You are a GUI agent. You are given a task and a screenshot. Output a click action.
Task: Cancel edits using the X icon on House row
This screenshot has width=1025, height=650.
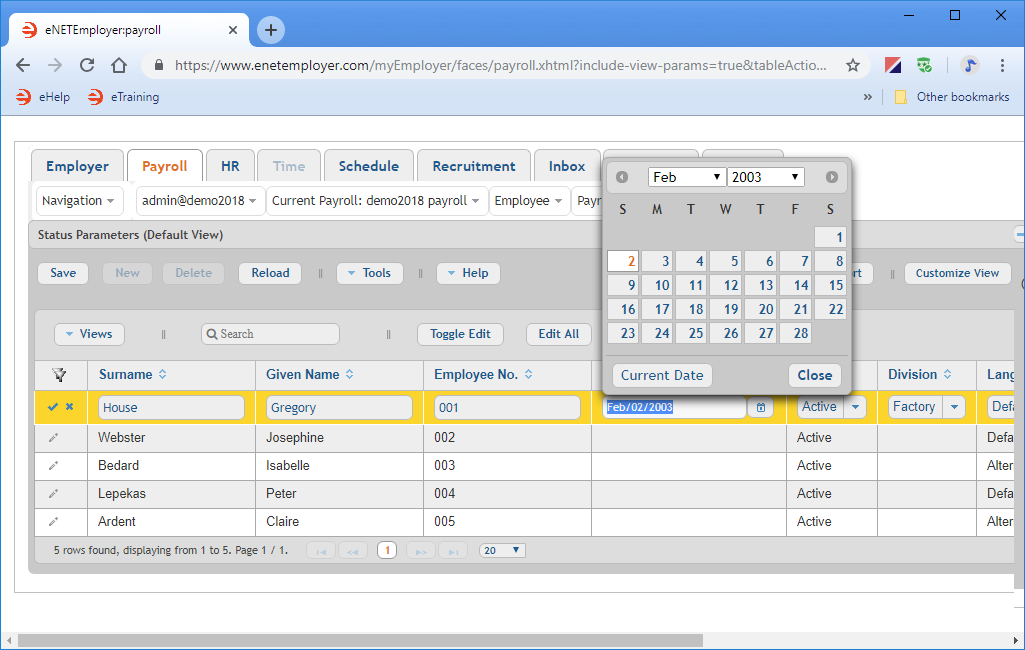pyautogui.click(x=66, y=406)
